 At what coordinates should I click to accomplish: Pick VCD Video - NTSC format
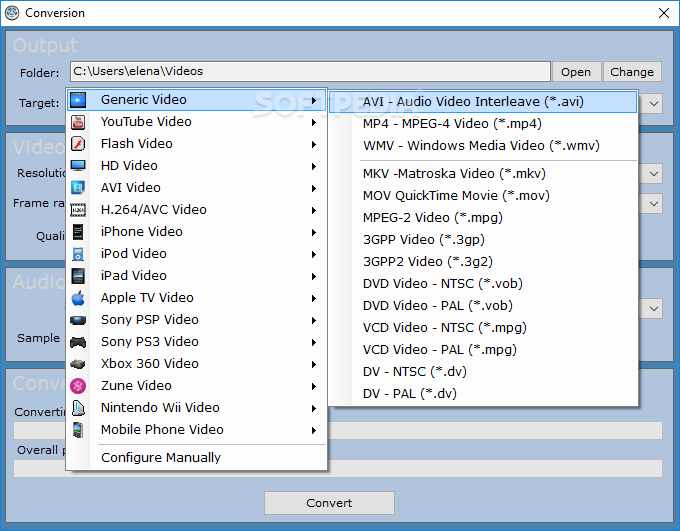[483, 328]
